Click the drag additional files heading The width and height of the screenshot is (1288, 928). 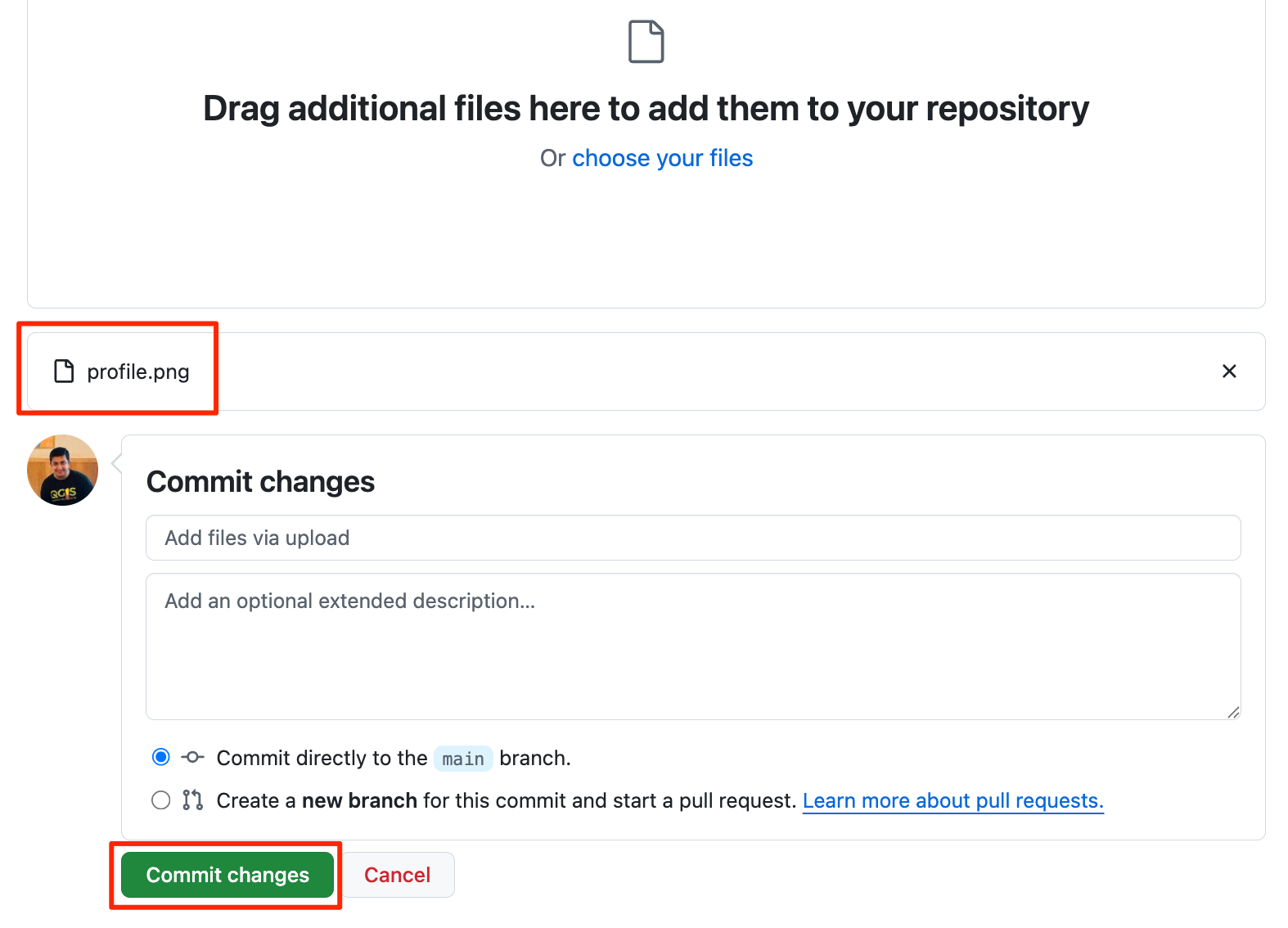click(646, 109)
